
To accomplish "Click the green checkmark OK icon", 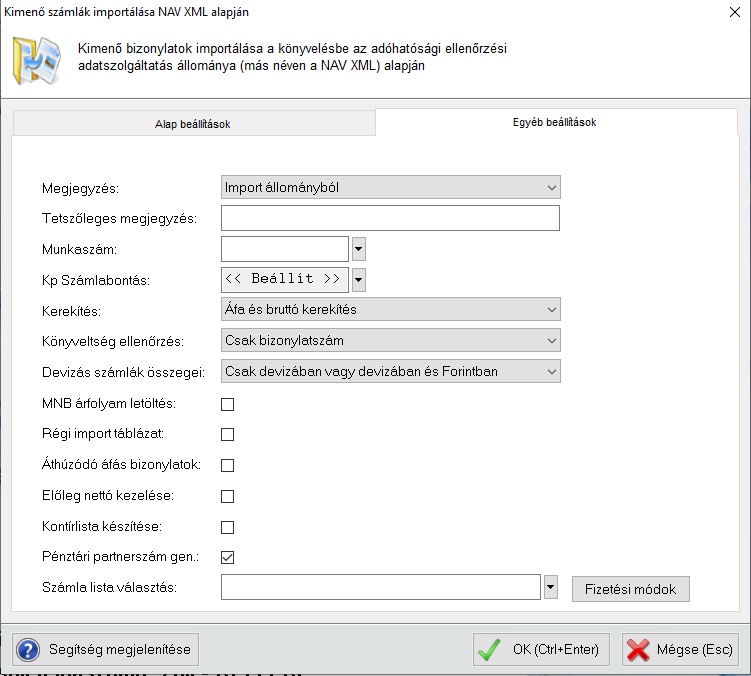I will click(489, 650).
